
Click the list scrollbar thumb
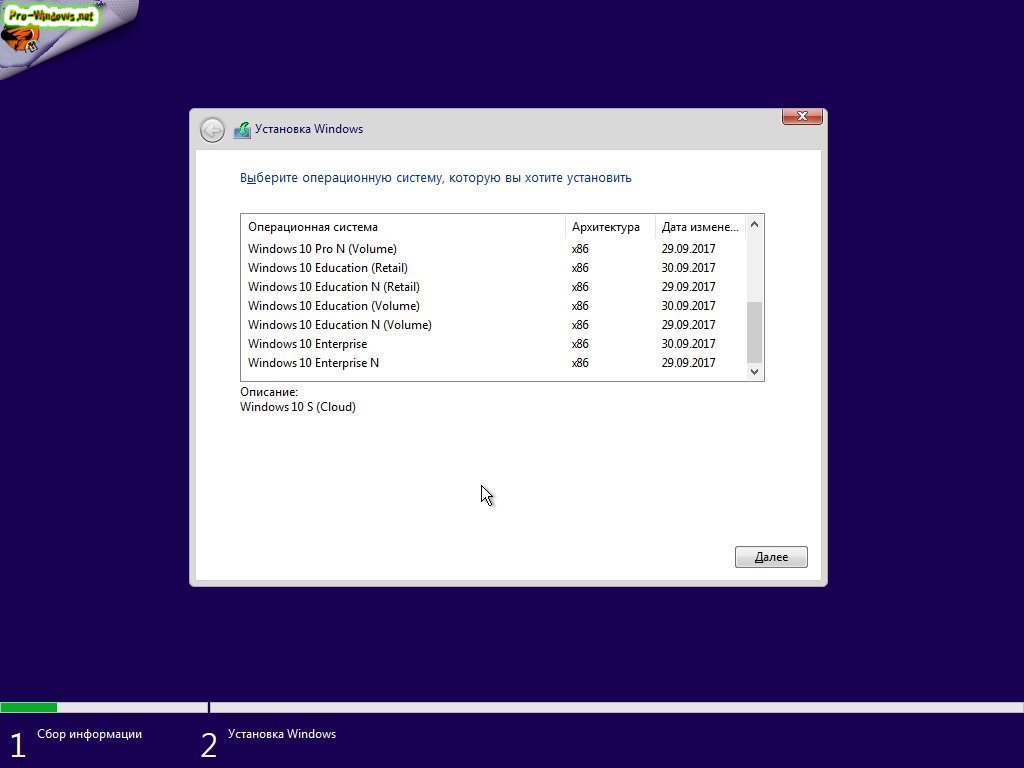pyautogui.click(x=754, y=332)
